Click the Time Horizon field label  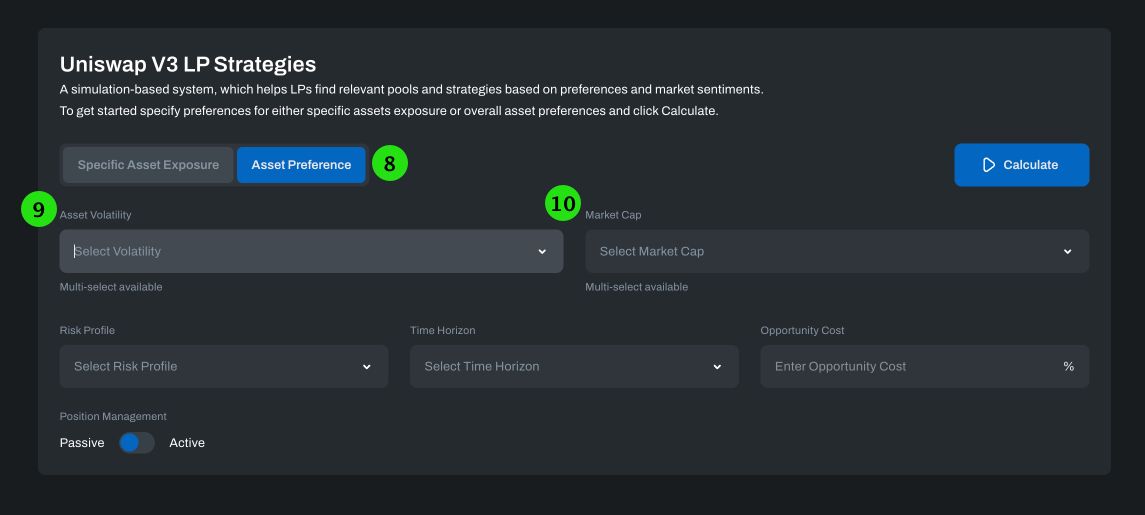click(443, 330)
